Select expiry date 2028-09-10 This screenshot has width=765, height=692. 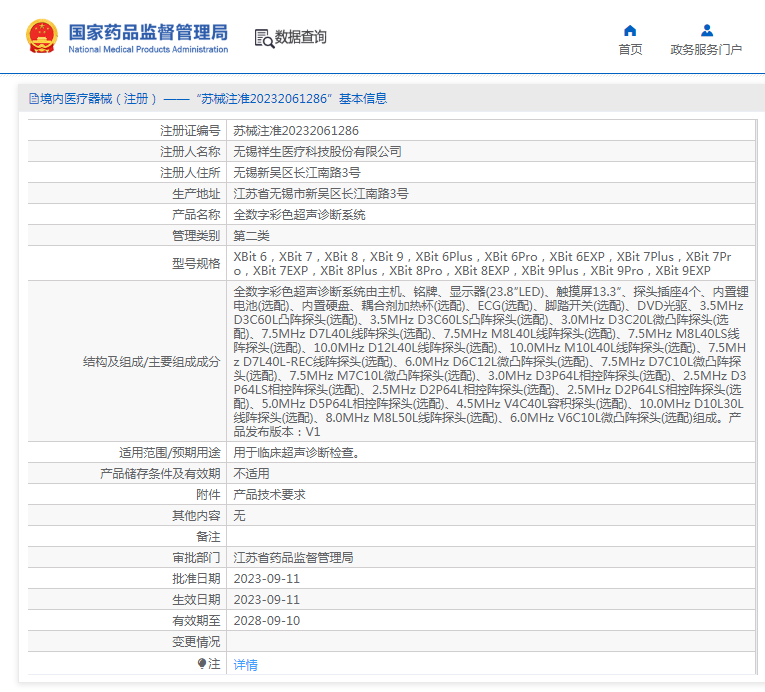click(266, 621)
